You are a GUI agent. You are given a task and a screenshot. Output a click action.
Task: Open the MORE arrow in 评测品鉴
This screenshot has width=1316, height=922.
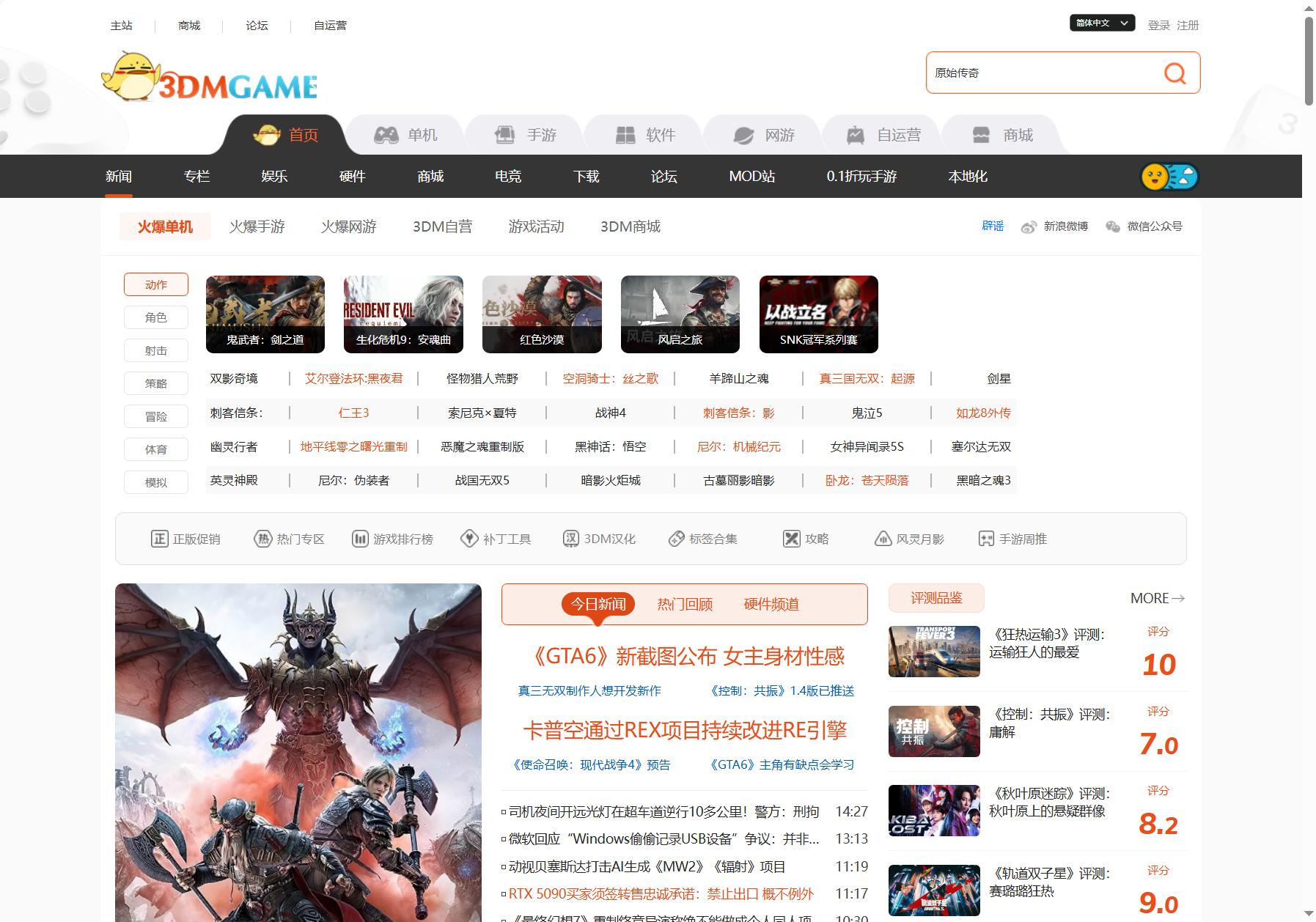click(1158, 598)
